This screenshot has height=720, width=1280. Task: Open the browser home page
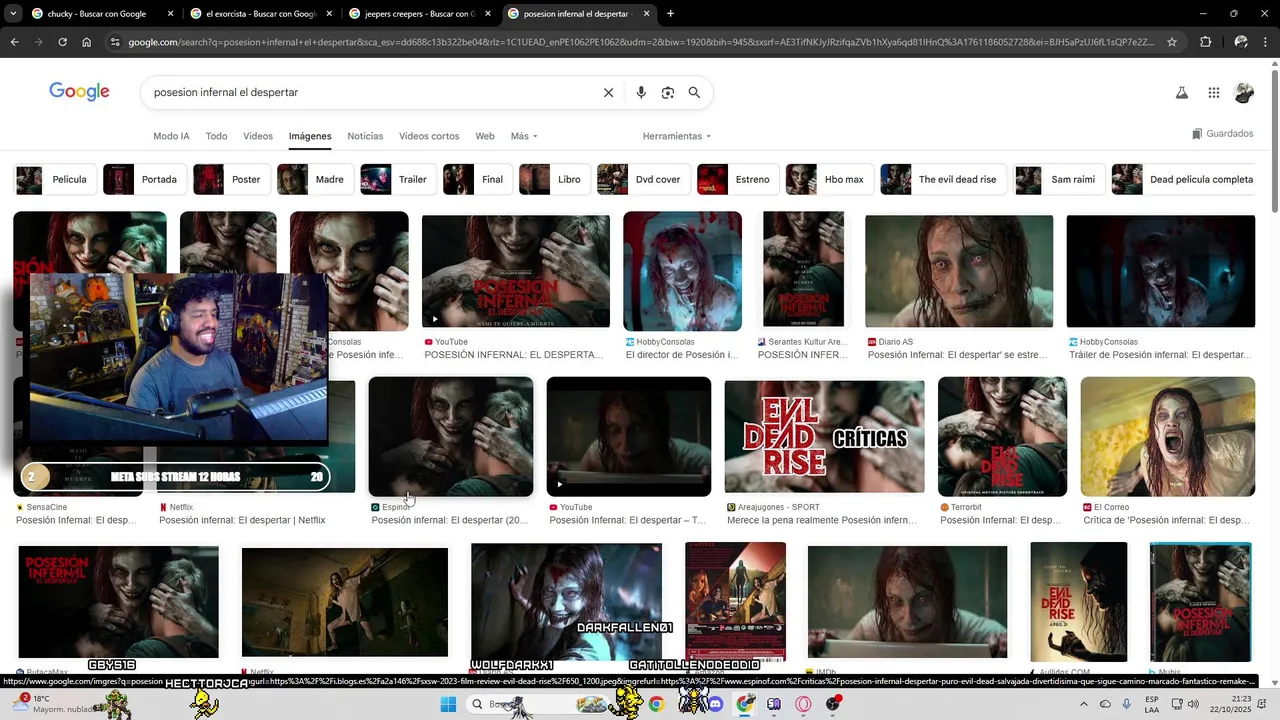[x=86, y=42]
